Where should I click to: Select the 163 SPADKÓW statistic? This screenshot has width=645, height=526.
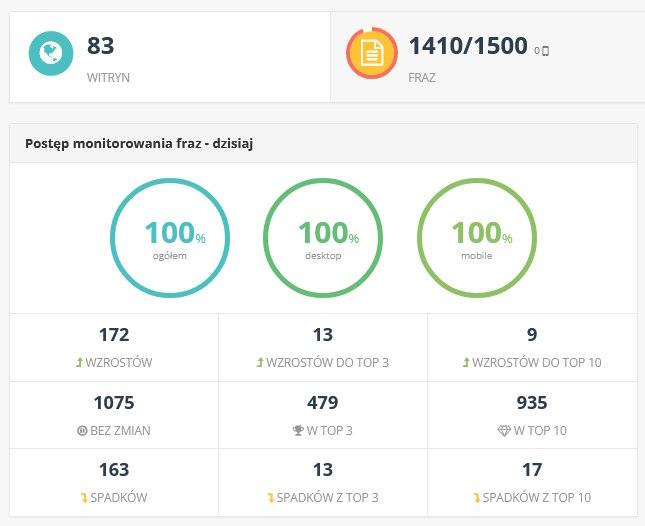[x=114, y=480]
